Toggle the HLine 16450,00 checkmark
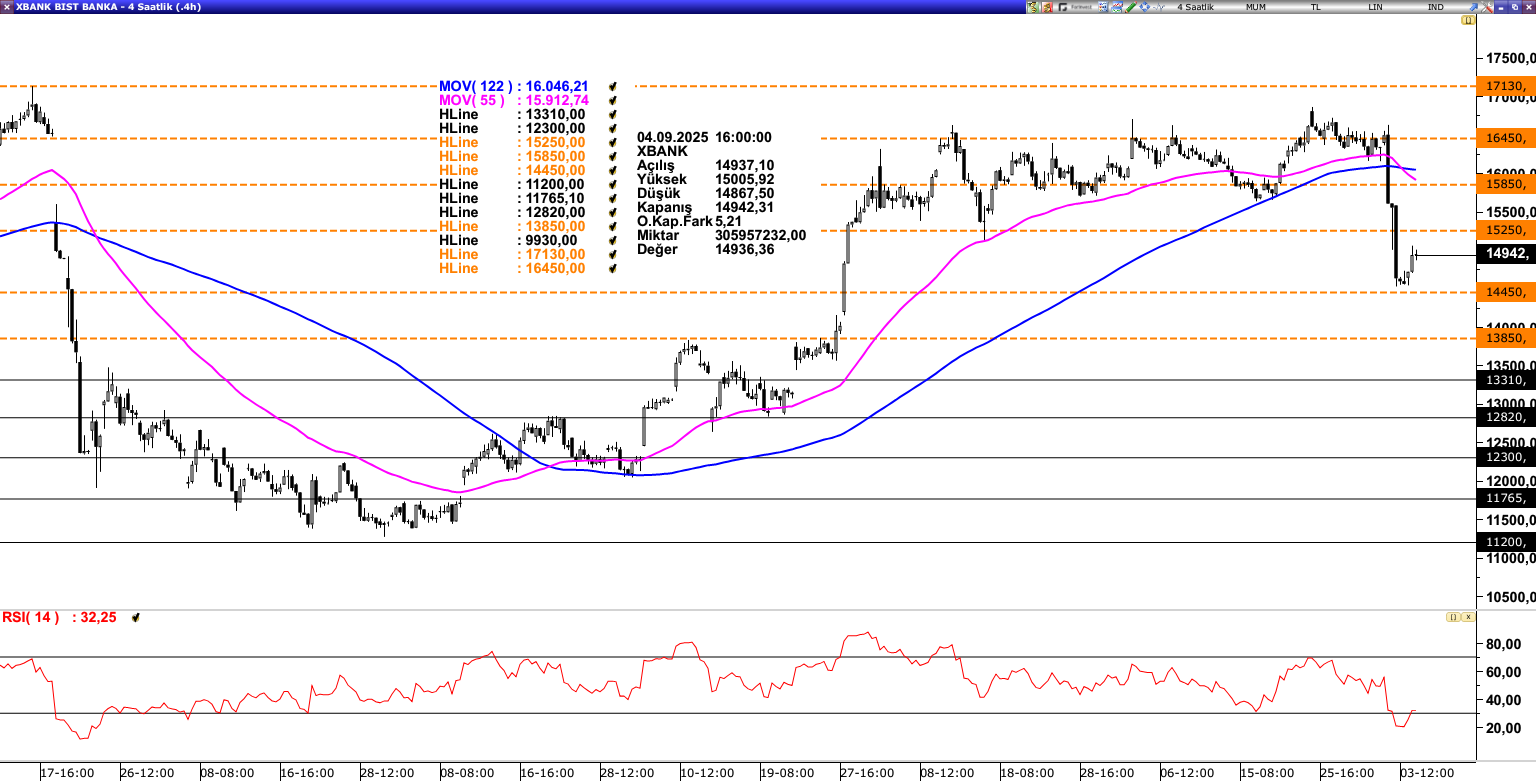1536x781 pixels. [x=613, y=269]
